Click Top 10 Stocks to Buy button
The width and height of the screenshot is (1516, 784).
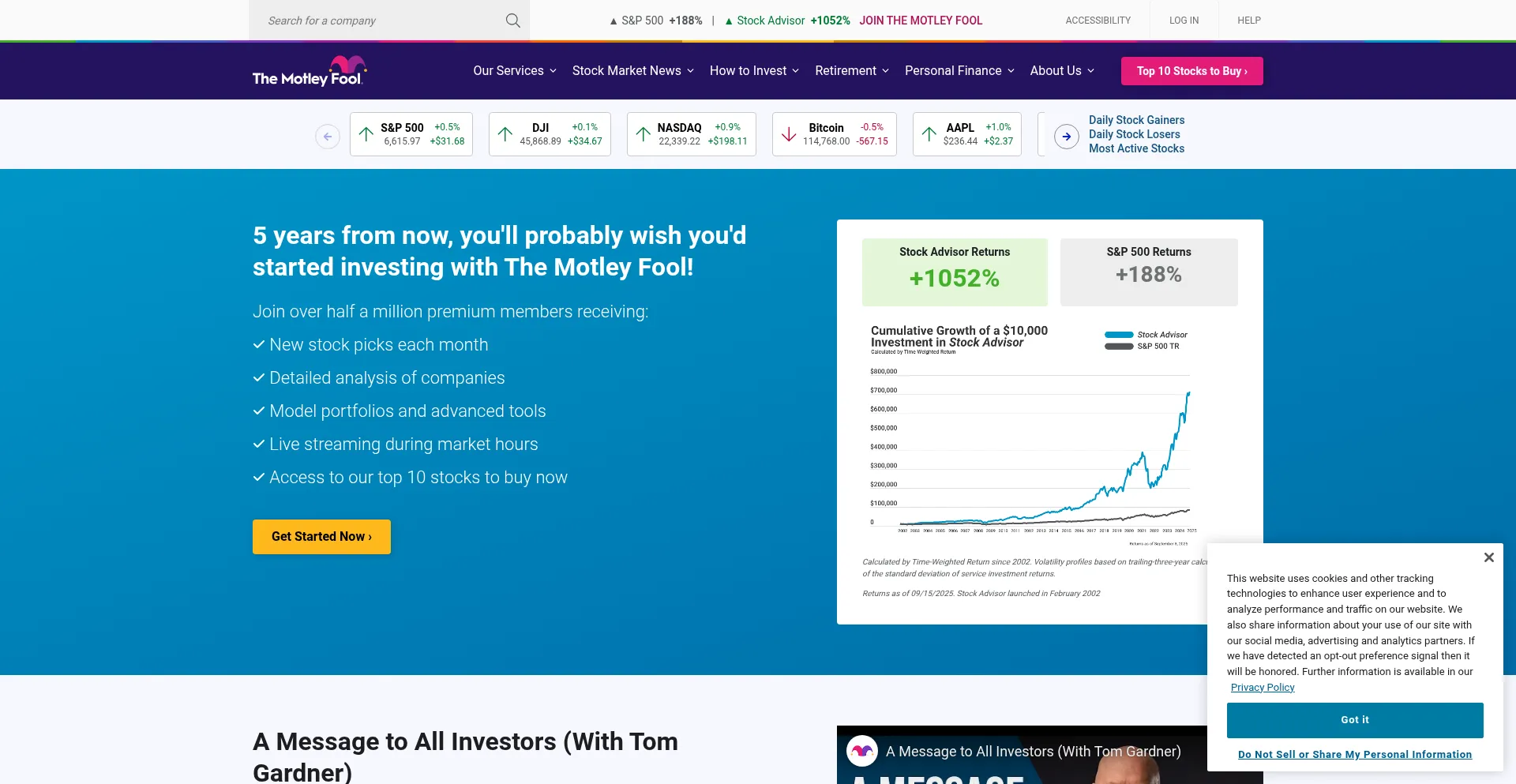pos(1191,71)
